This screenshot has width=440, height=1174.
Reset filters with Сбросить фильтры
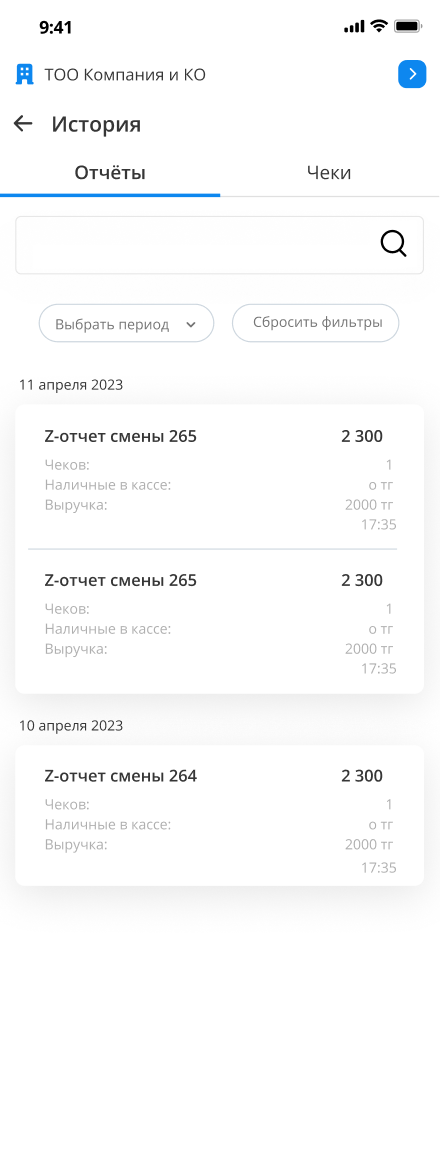click(316, 323)
